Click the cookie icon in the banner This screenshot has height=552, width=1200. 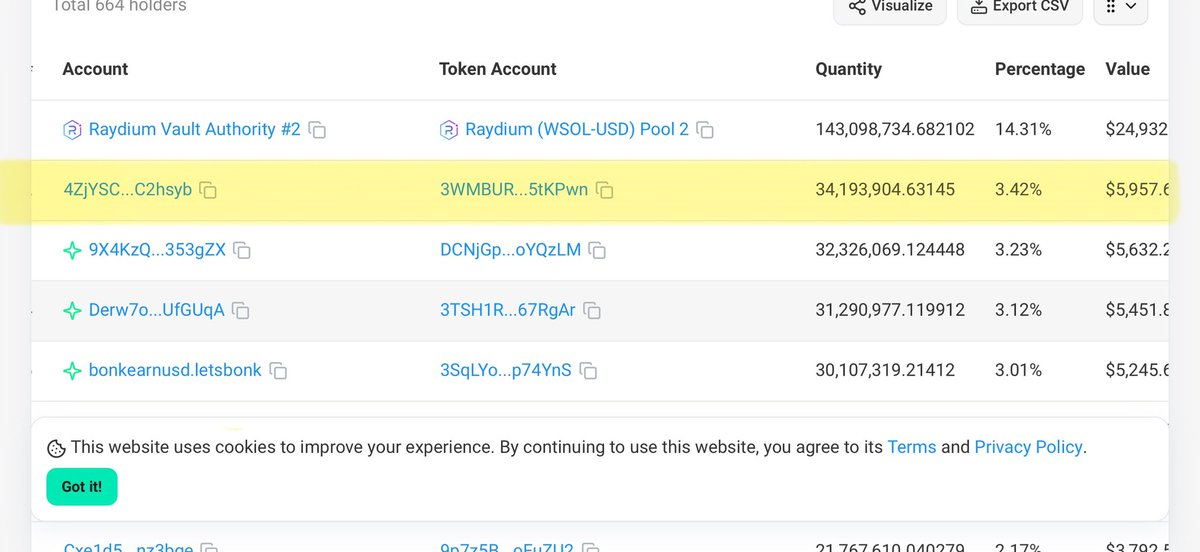pos(56,448)
